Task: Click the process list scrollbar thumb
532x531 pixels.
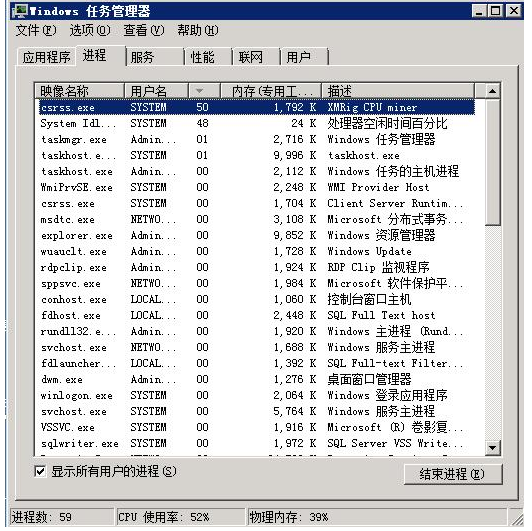Action: [x=492, y=162]
